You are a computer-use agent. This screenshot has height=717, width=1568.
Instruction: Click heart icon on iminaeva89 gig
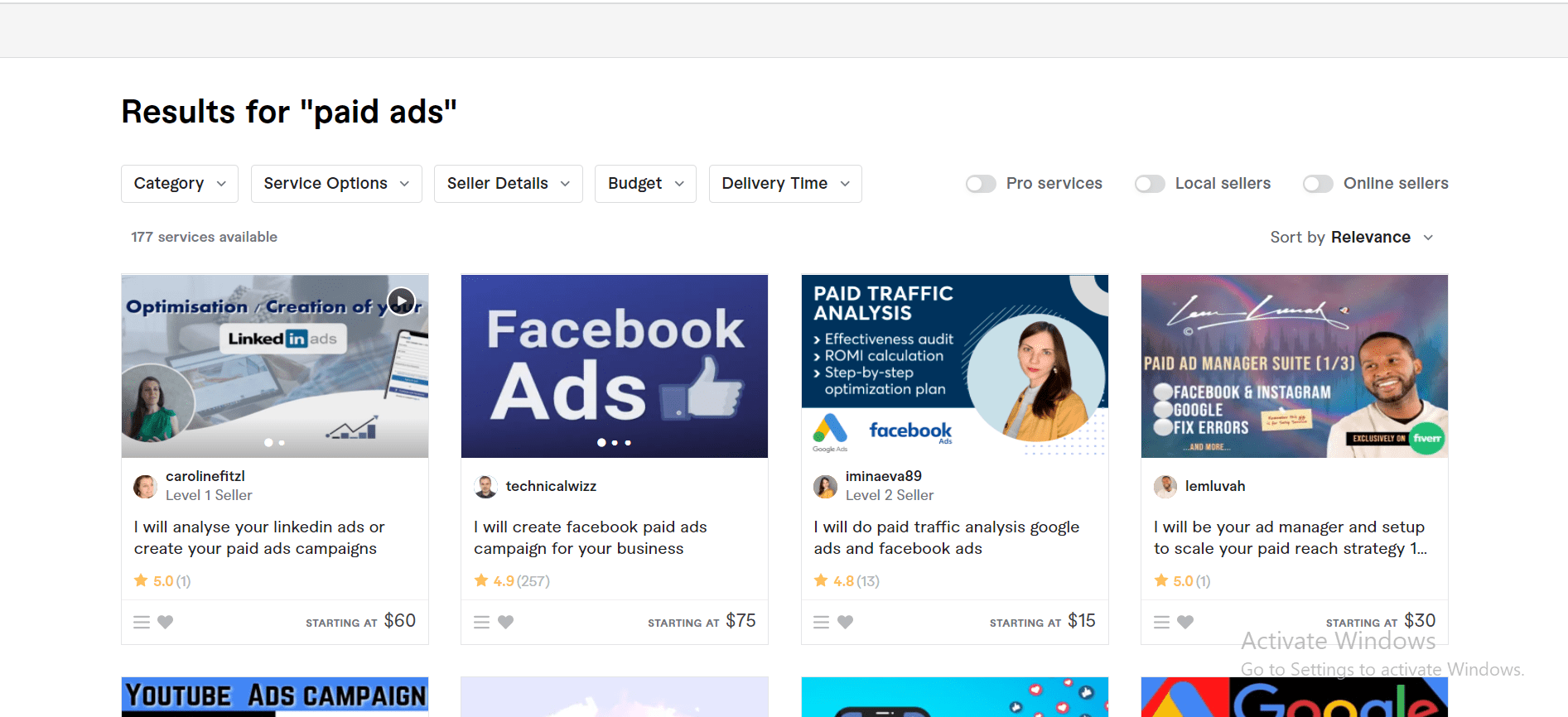[x=846, y=622]
